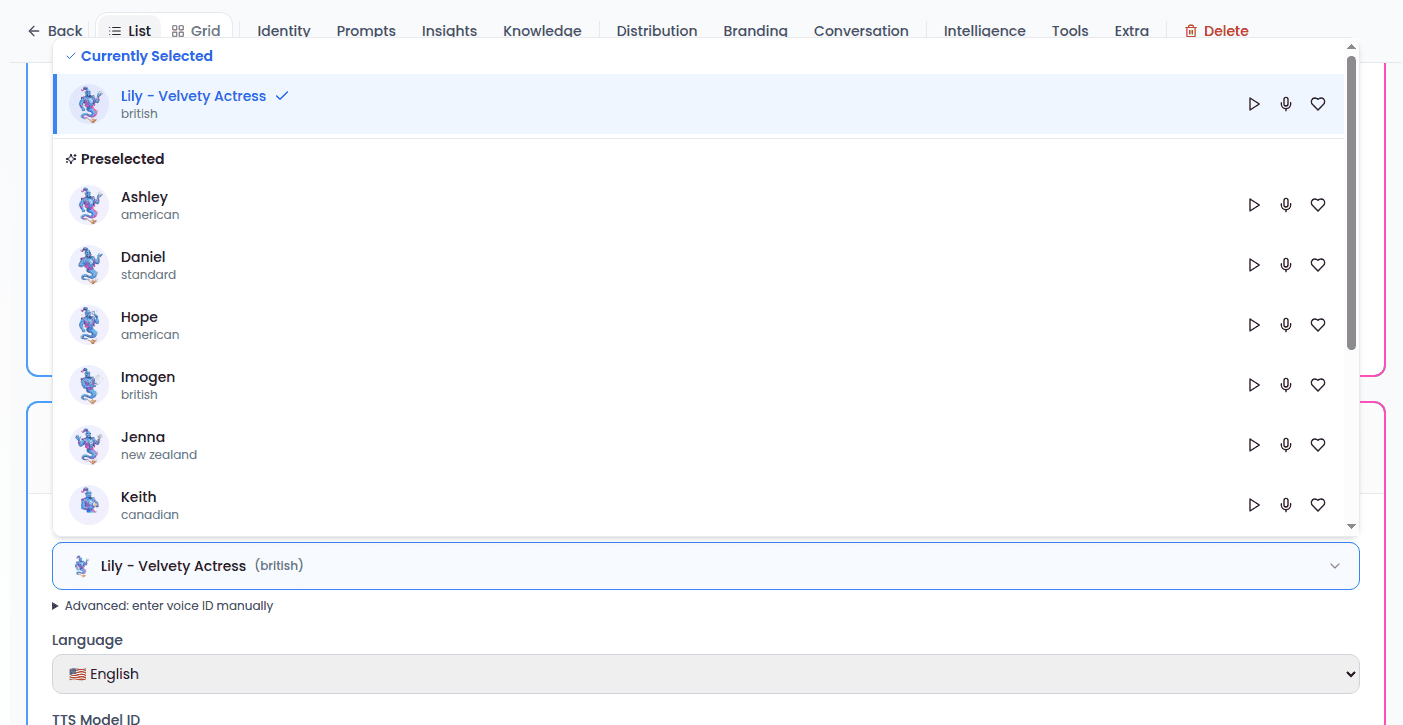Play the Hope voice preview

[x=1254, y=325]
